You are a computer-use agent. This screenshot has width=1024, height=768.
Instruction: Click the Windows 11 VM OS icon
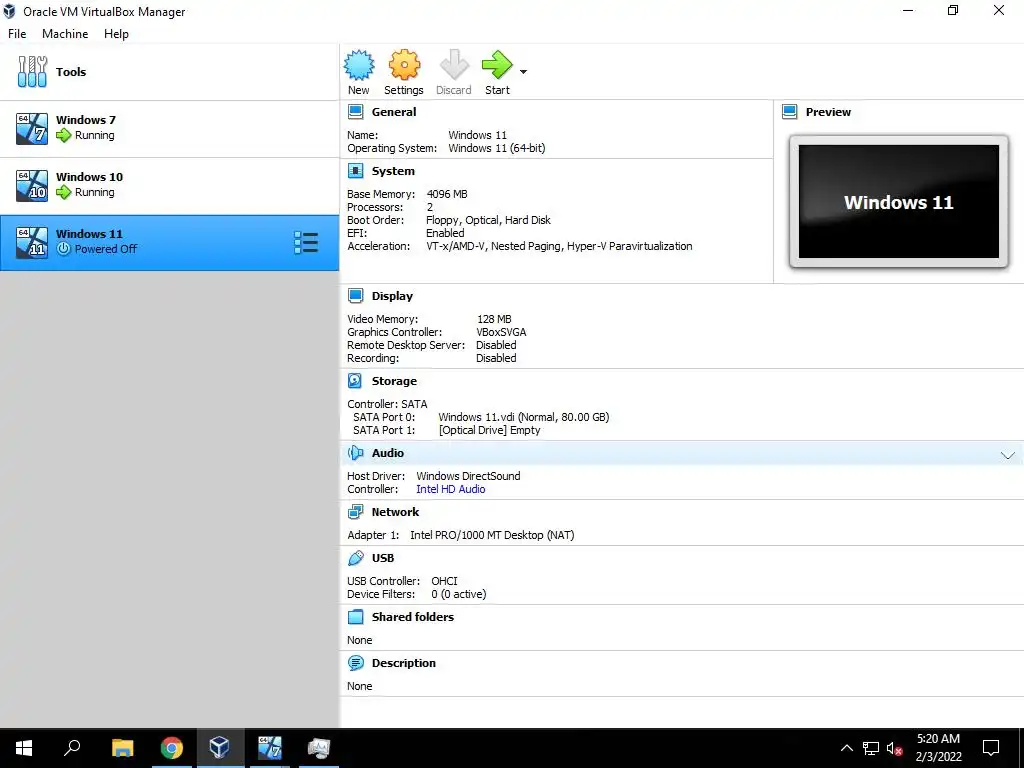coord(32,242)
